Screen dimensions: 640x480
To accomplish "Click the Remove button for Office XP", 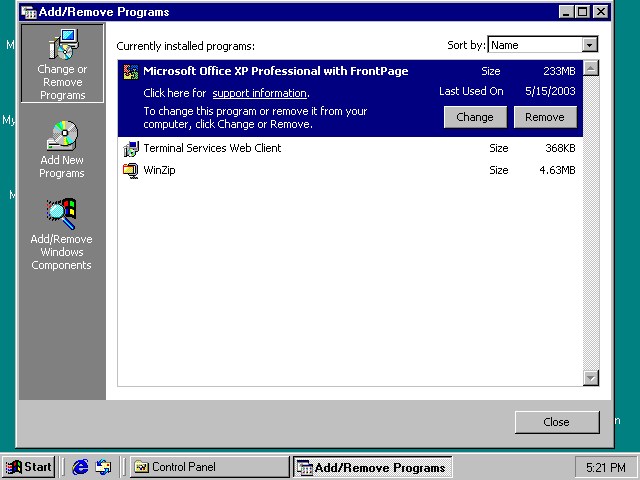I will pyautogui.click(x=545, y=117).
